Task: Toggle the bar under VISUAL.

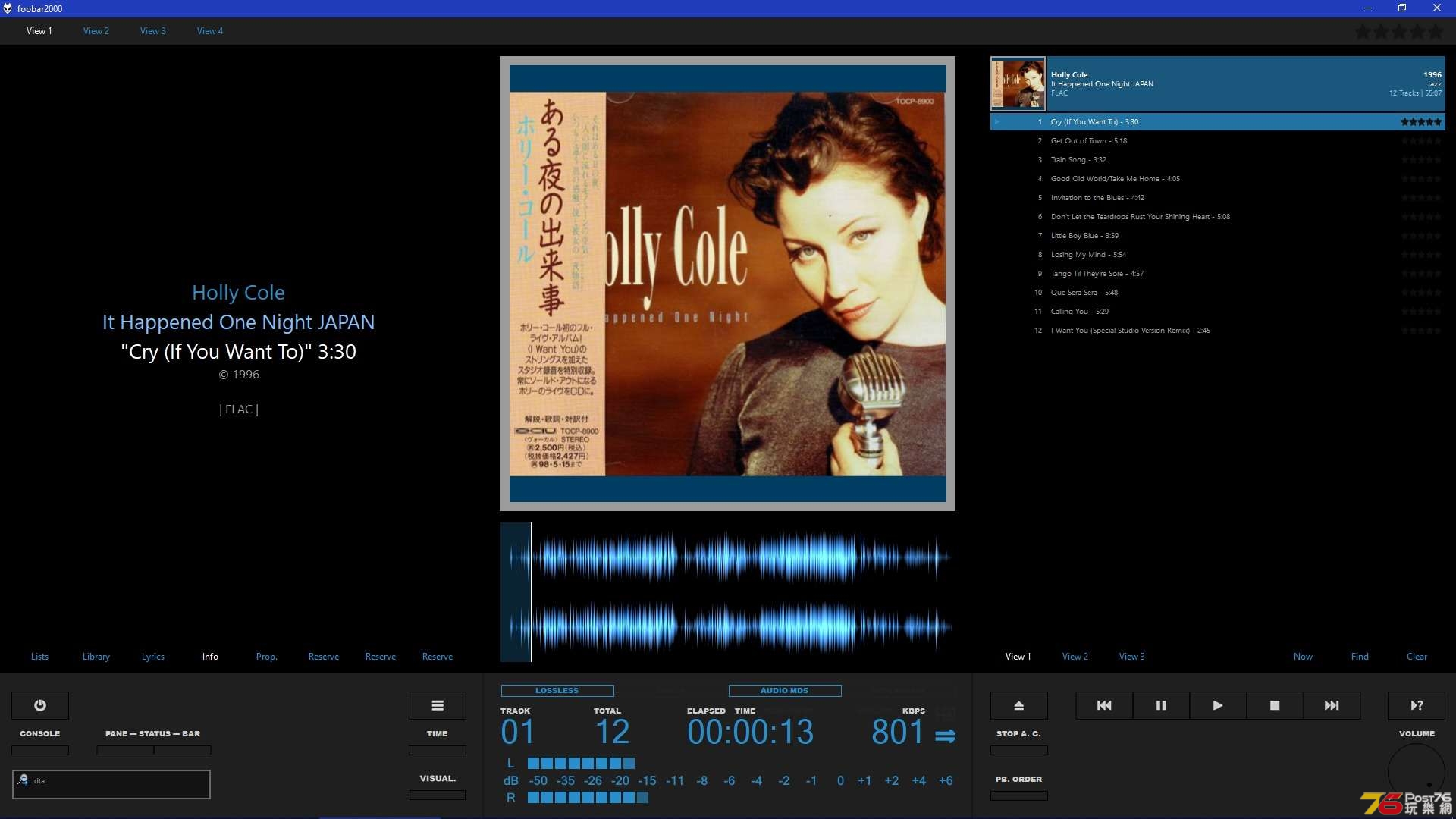Action: click(x=438, y=795)
